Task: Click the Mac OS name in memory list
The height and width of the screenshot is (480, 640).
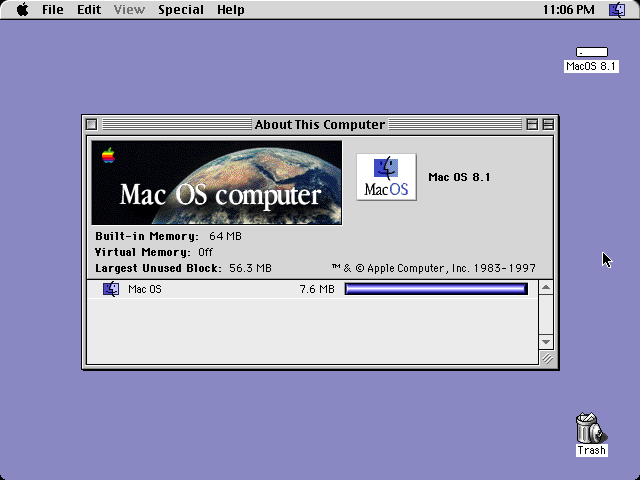Action: coord(144,289)
